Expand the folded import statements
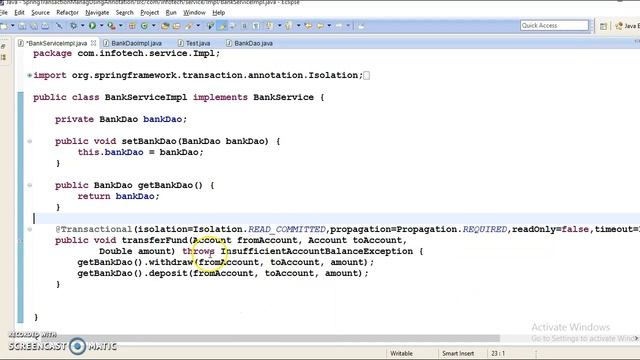 [x=30, y=75]
